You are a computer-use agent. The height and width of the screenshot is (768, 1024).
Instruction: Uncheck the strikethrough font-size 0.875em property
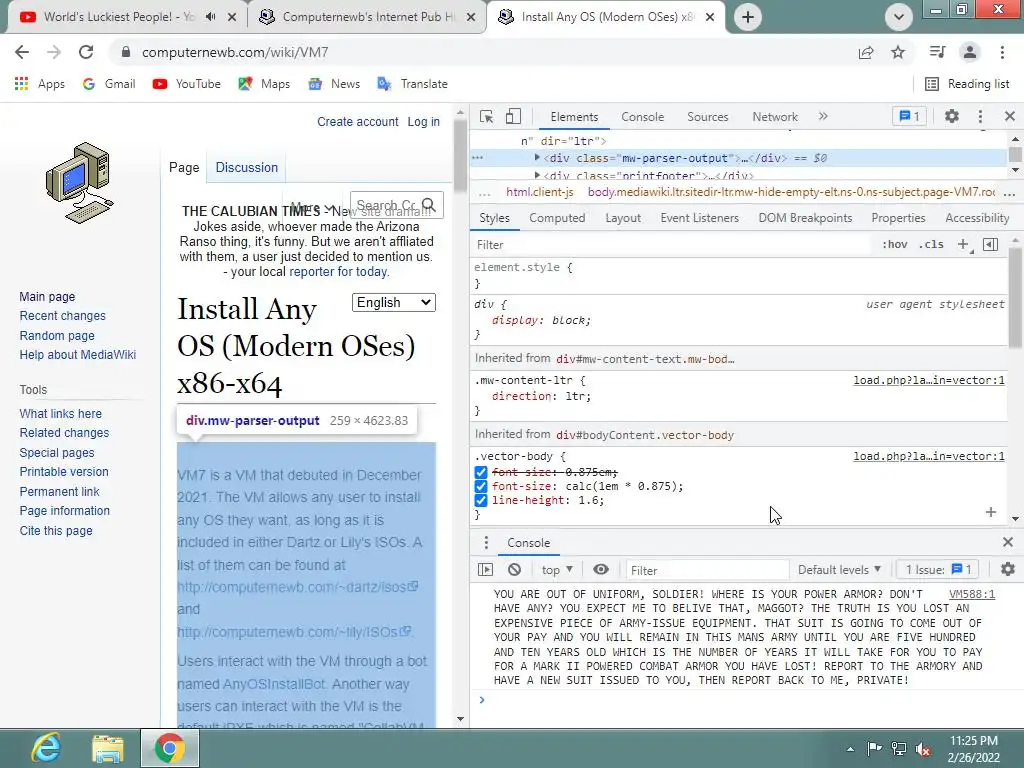click(x=481, y=472)
